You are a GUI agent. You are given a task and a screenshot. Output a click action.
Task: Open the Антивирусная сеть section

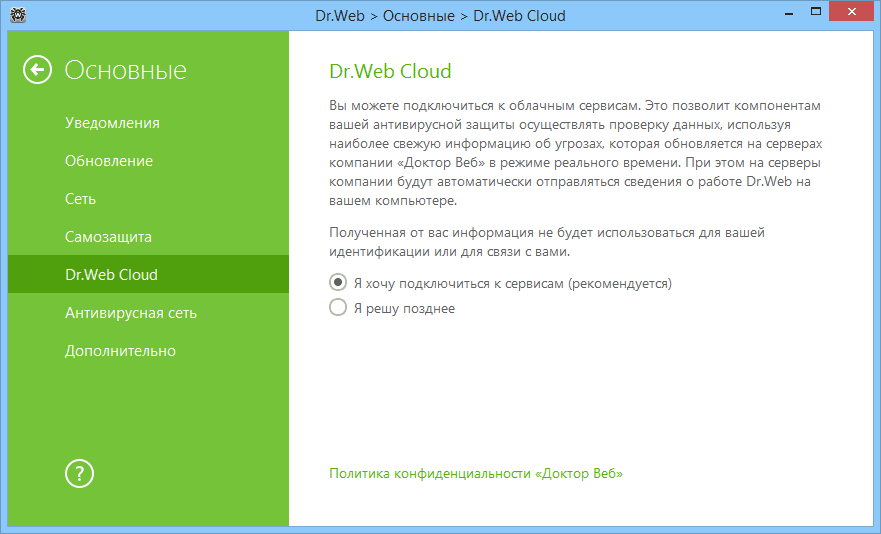pos(131,313)
